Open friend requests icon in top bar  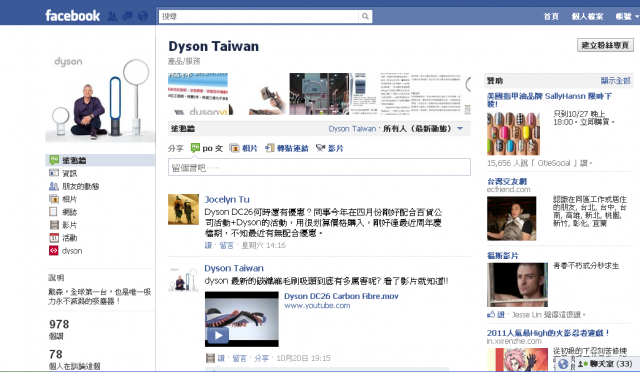112,16
